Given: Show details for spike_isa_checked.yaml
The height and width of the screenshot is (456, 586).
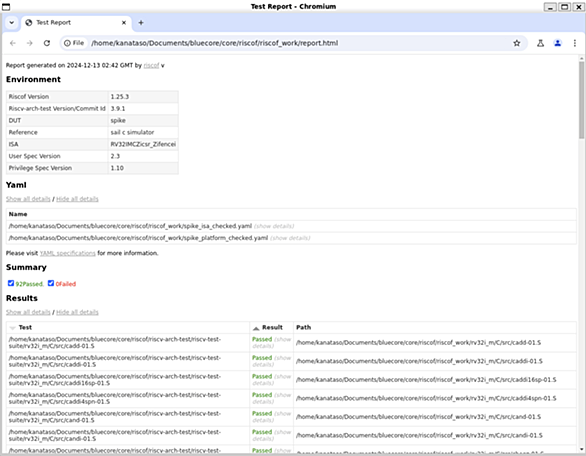Looking at the screenshot, I should coord(274,226).
